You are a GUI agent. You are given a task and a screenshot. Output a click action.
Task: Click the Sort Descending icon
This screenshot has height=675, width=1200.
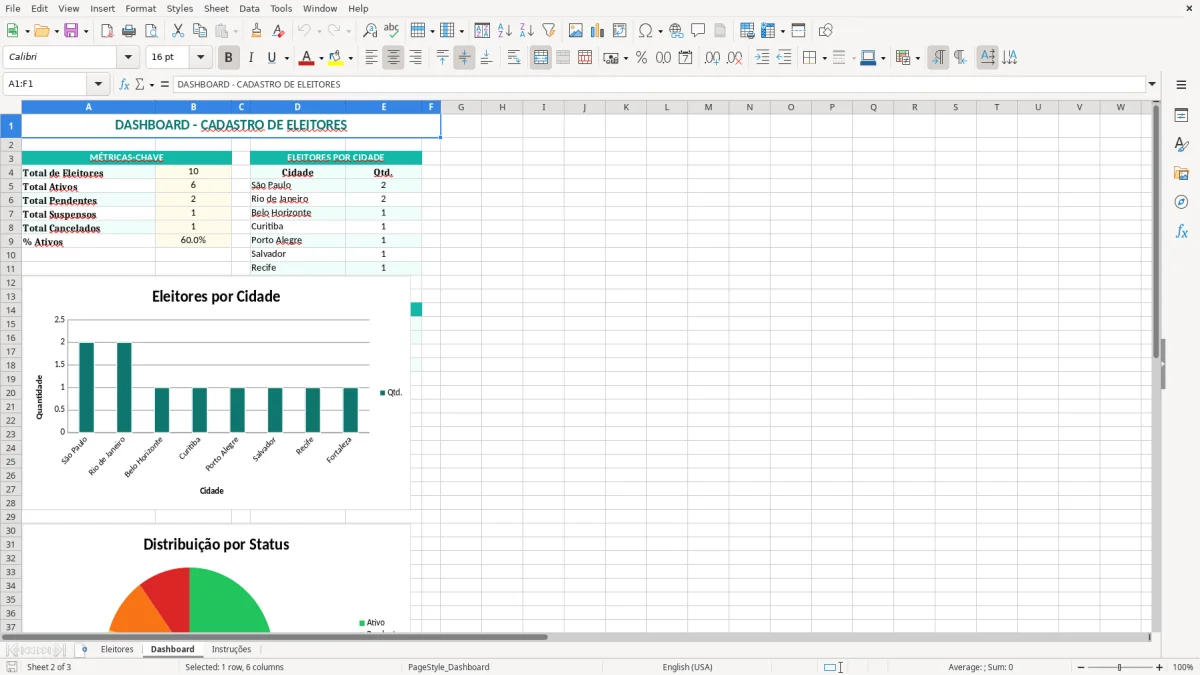pyautogui.click(x=527, y=31)
